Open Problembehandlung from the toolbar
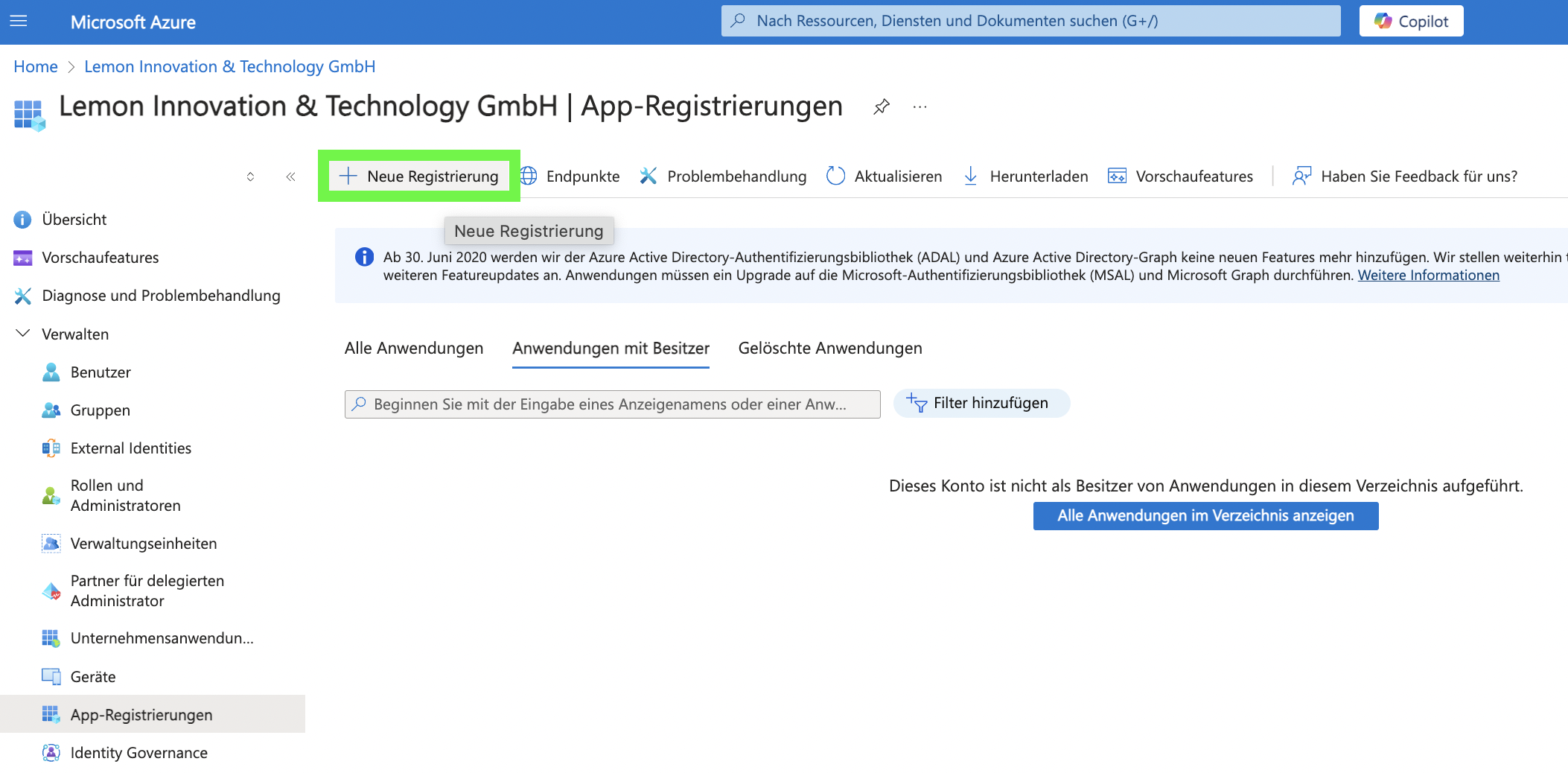Screen dimensions: 1568x773 (723, 176)
